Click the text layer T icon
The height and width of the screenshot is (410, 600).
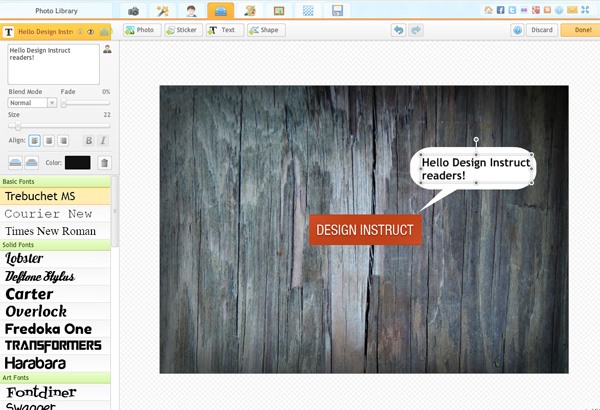tap(8, 32)
